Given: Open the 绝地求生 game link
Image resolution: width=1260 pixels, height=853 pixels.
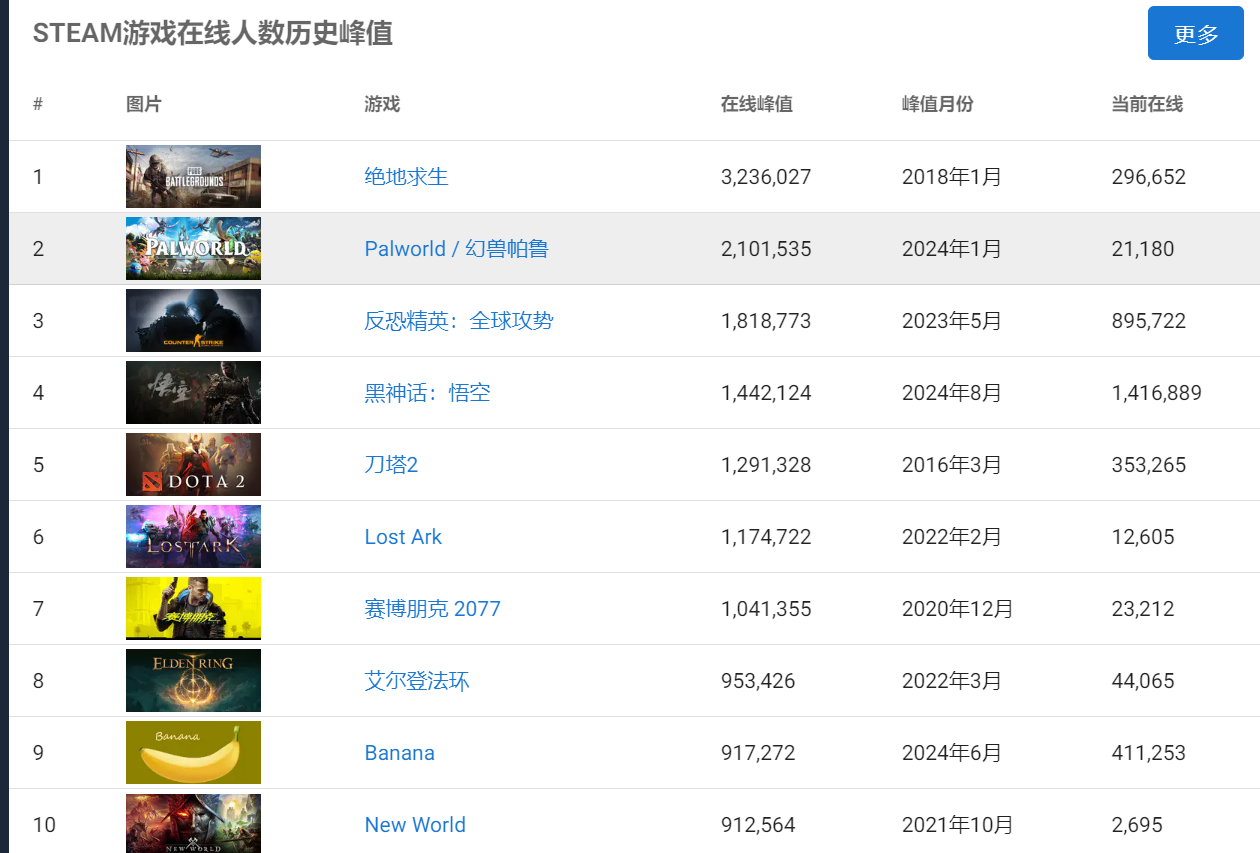Looking at the screenshot, I should pos(406,177).
